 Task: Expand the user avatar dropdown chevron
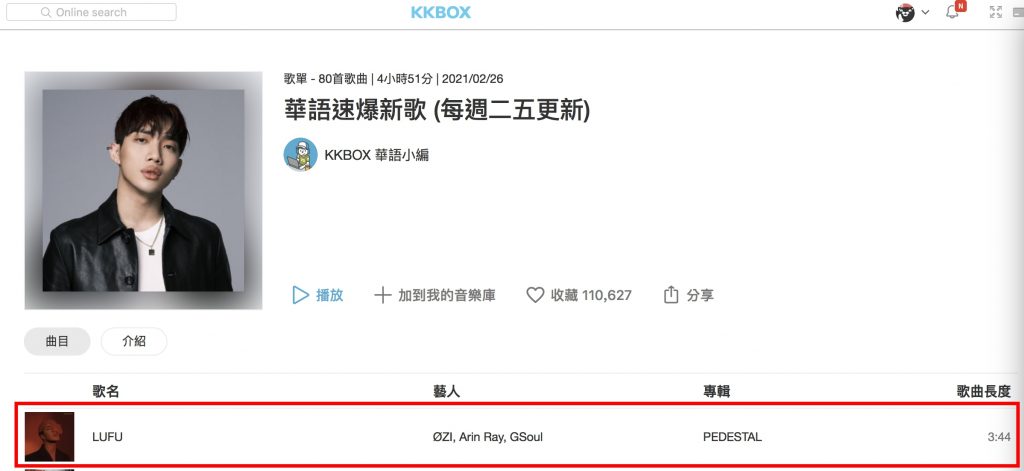(925, 12)
